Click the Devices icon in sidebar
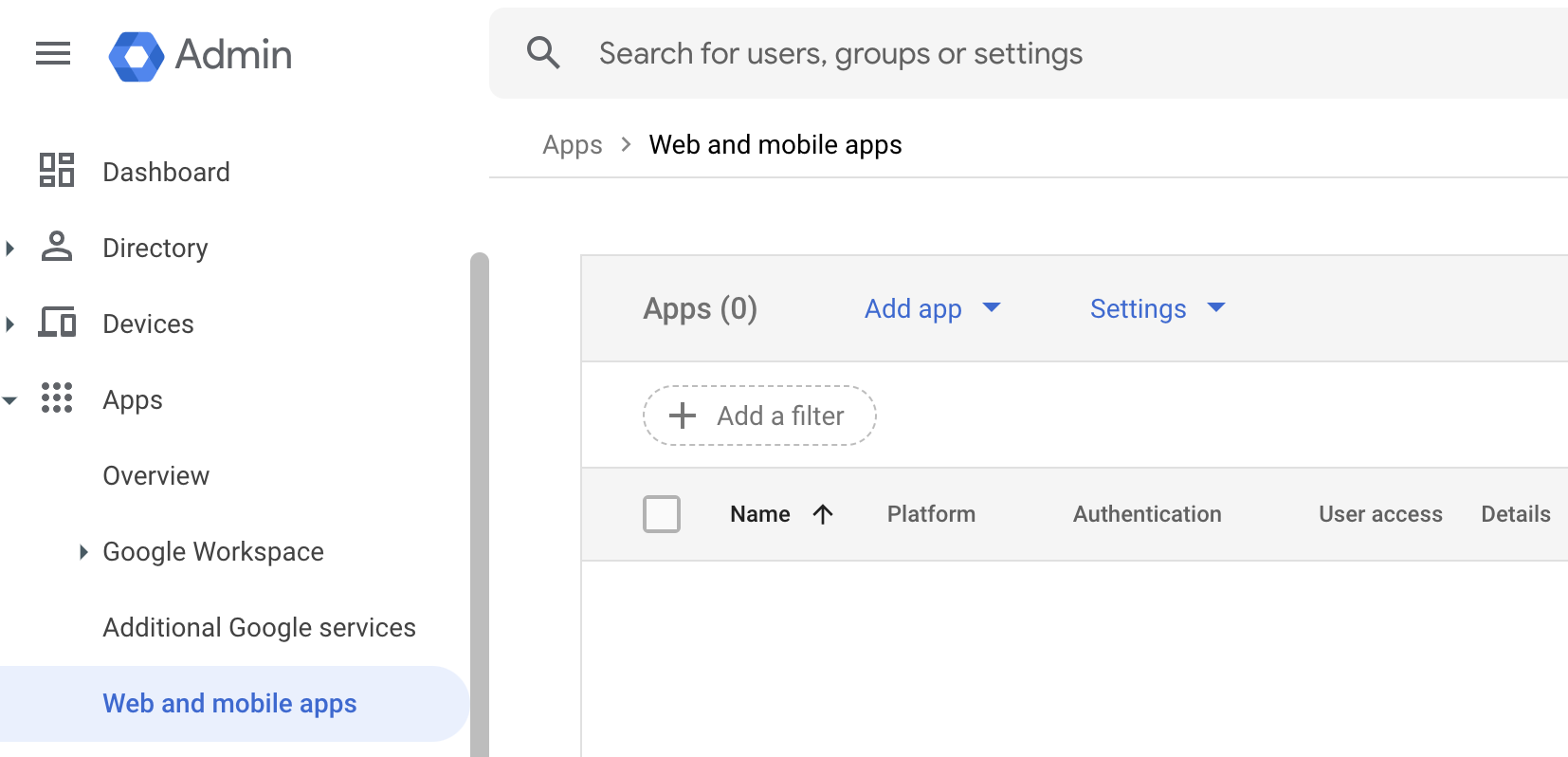Image resolution: width=1568 pixels, height=757 pixels. point(57,323)
